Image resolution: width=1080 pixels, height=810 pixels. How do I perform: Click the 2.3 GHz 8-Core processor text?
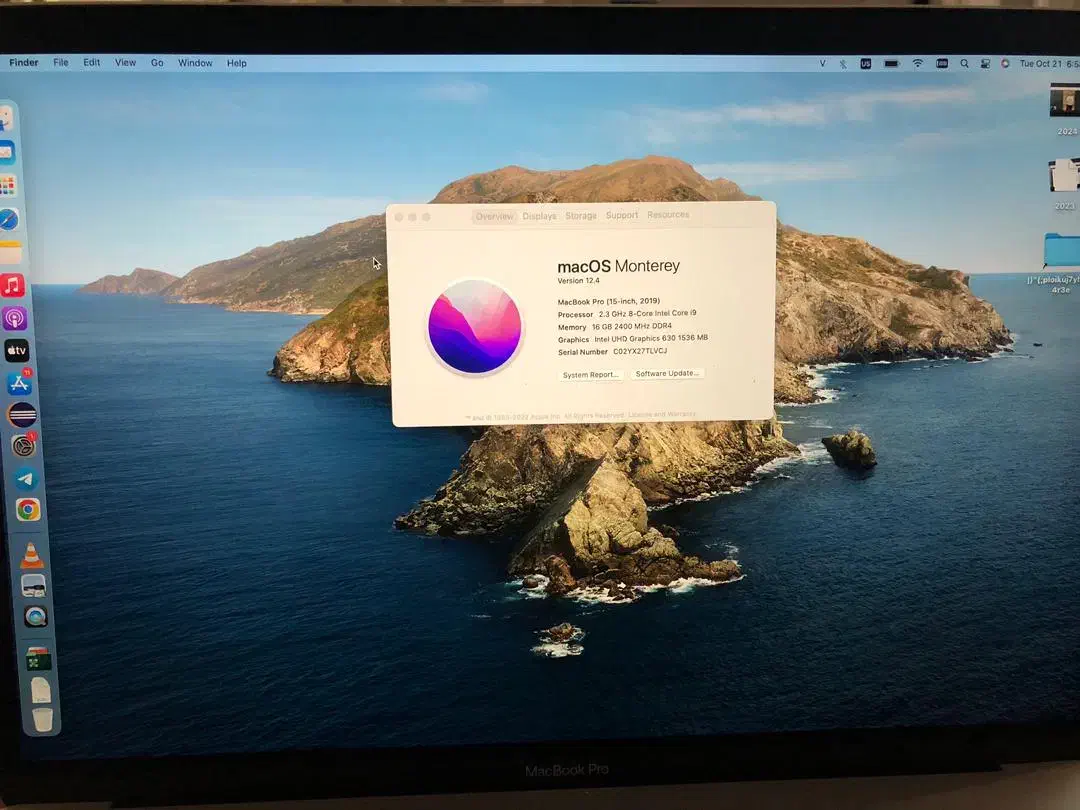pos(647,313)
